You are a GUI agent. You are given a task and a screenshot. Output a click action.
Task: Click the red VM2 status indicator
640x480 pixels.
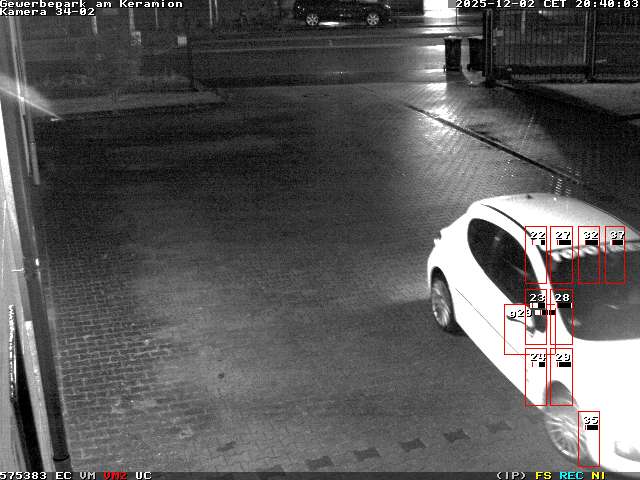point(115,475)
